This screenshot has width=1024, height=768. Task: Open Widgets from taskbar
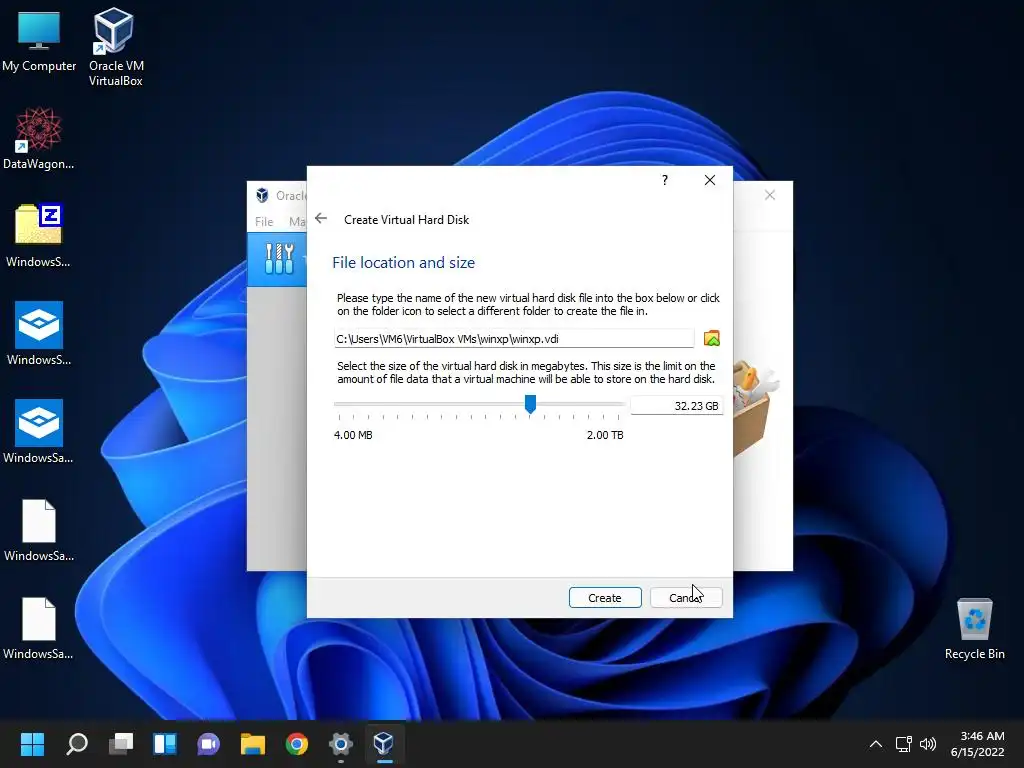165,744
